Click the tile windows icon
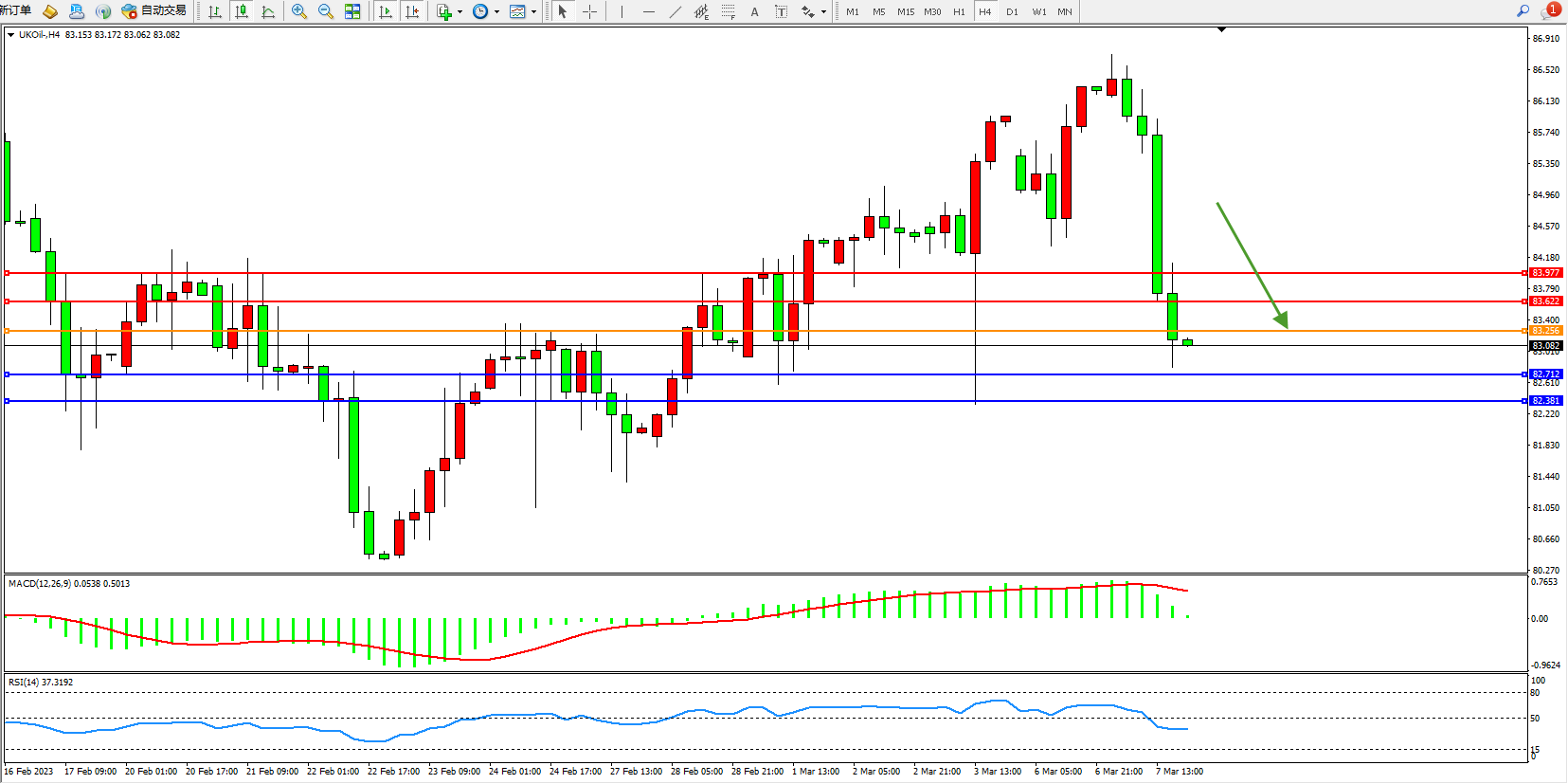The image size is (1568, 784). click(x=352, y=11)
